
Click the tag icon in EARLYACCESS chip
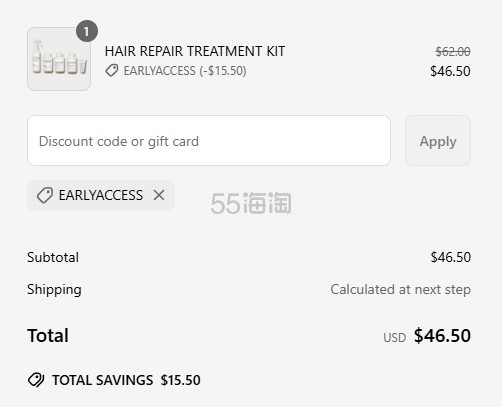pyautogui.click(x=45, y=195)
